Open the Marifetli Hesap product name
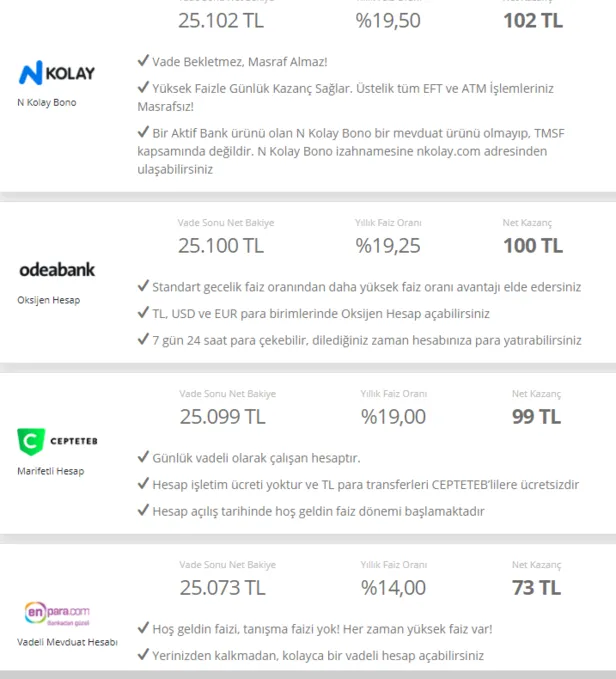Screen dimensions: 616x679 [x=50, y=470]
